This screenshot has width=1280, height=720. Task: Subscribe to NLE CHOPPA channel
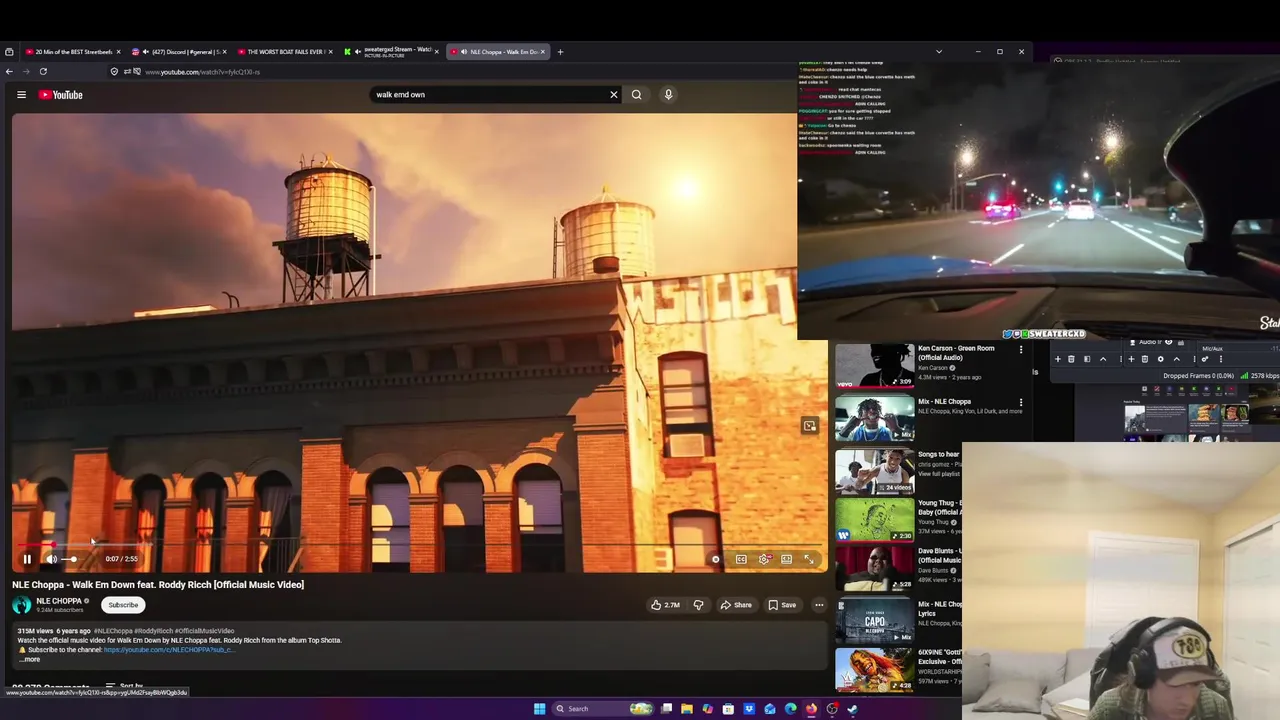point(123,605)
